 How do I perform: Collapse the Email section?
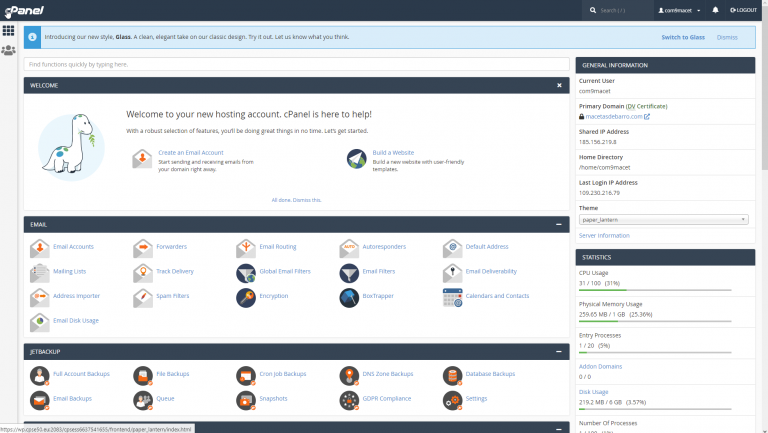(x=559, y=225)
